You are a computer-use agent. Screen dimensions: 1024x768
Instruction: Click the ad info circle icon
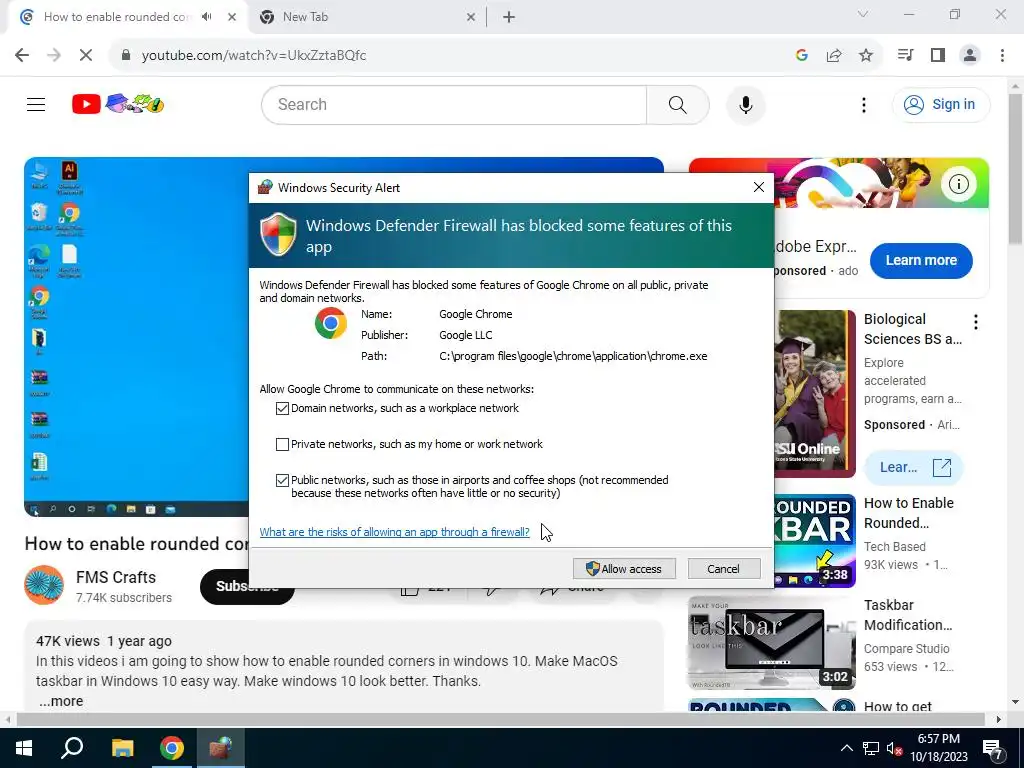958,184
